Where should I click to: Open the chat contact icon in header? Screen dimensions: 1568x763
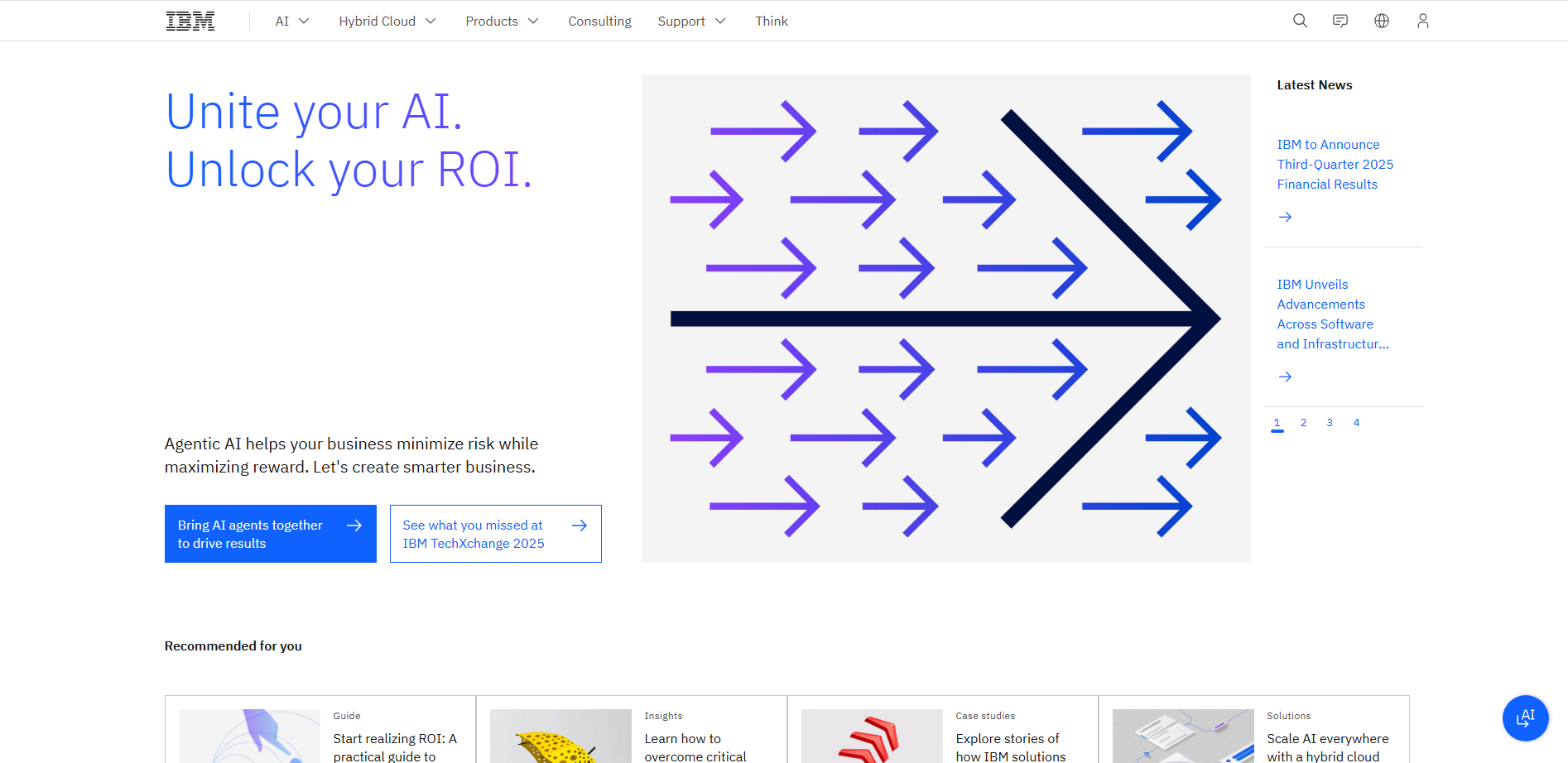pos(1340,21)
